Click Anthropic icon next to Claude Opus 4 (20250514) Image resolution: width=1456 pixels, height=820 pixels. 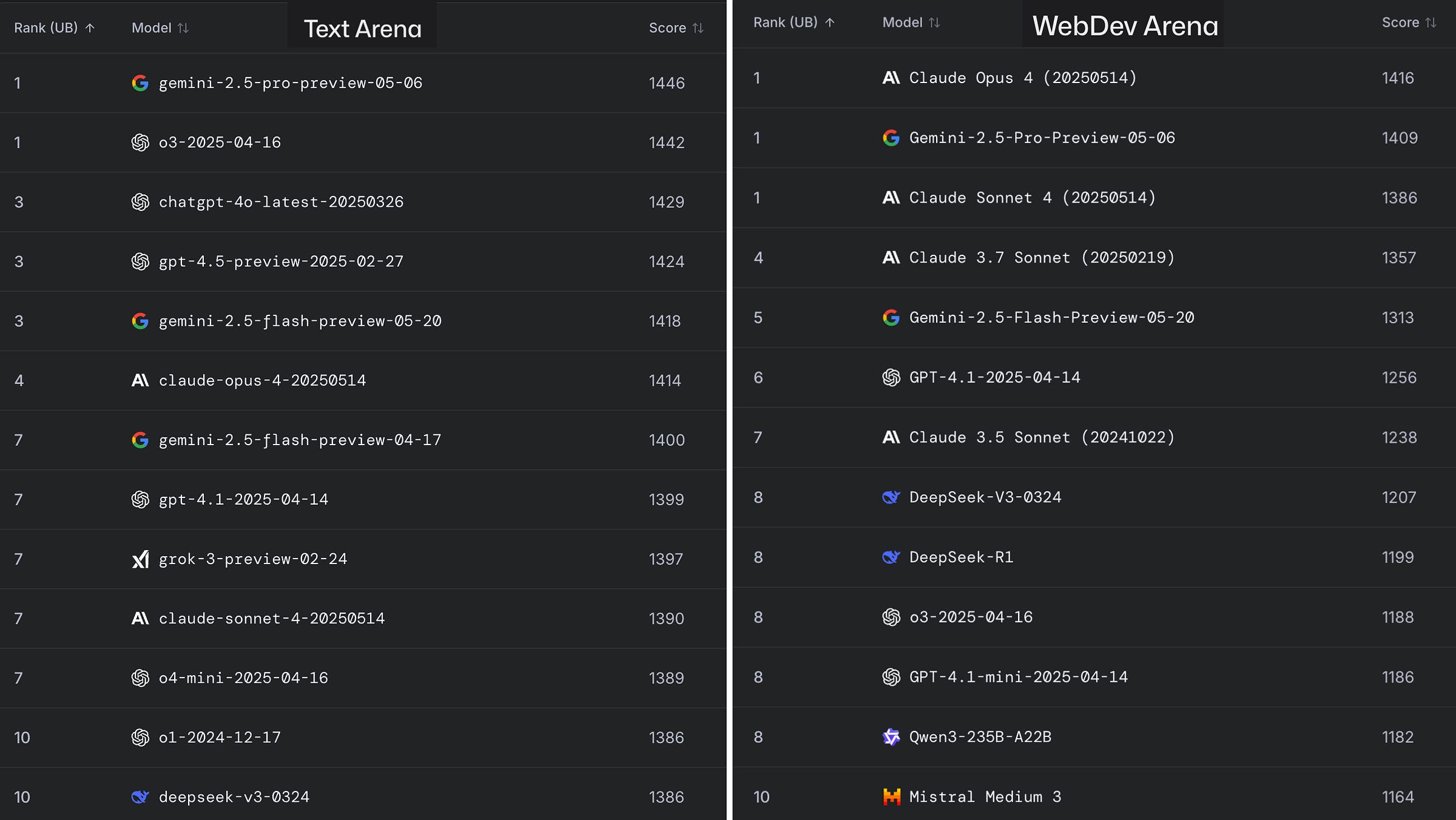point(891,78)
